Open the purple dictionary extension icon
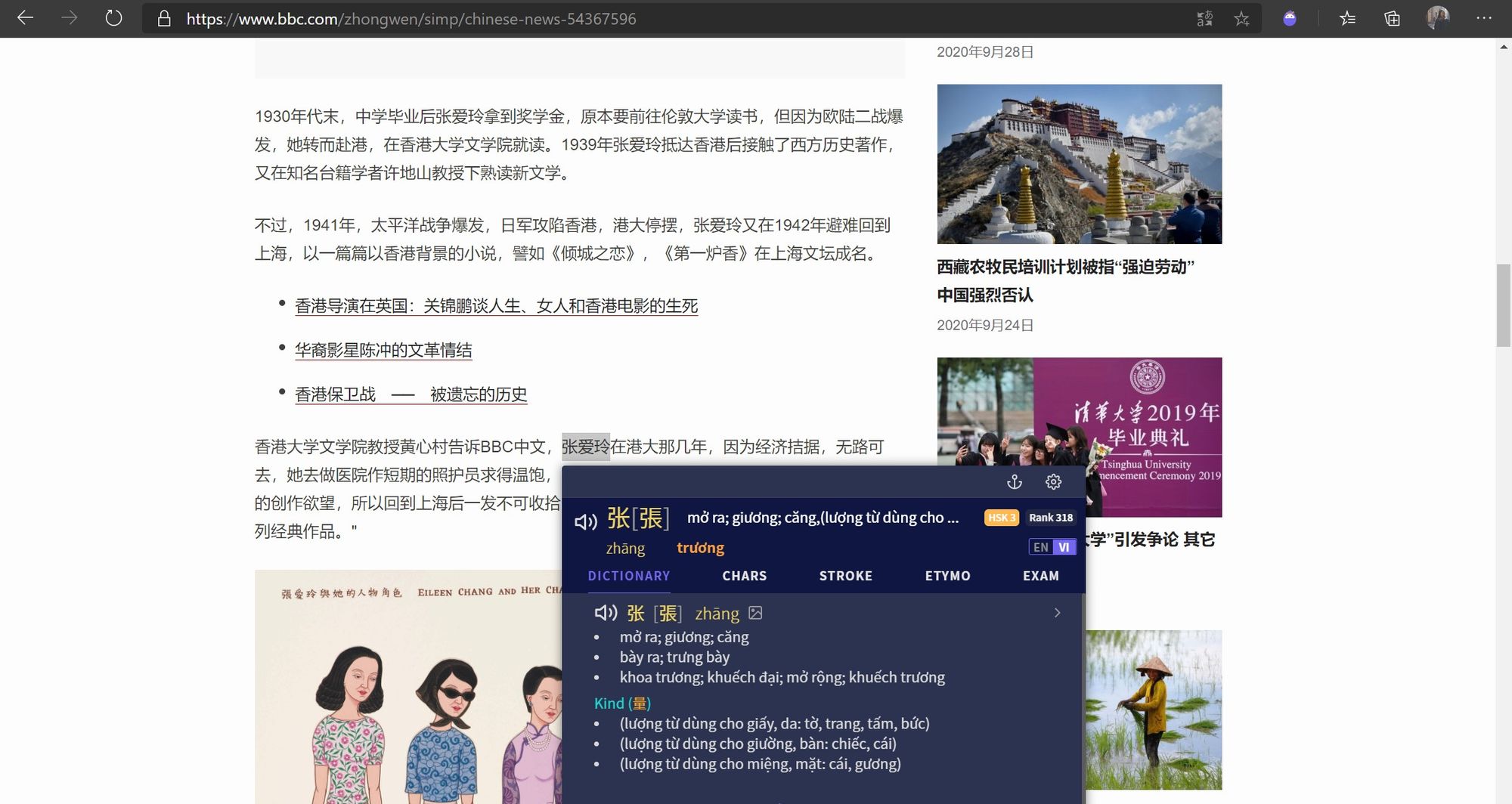 point(1290,19)
